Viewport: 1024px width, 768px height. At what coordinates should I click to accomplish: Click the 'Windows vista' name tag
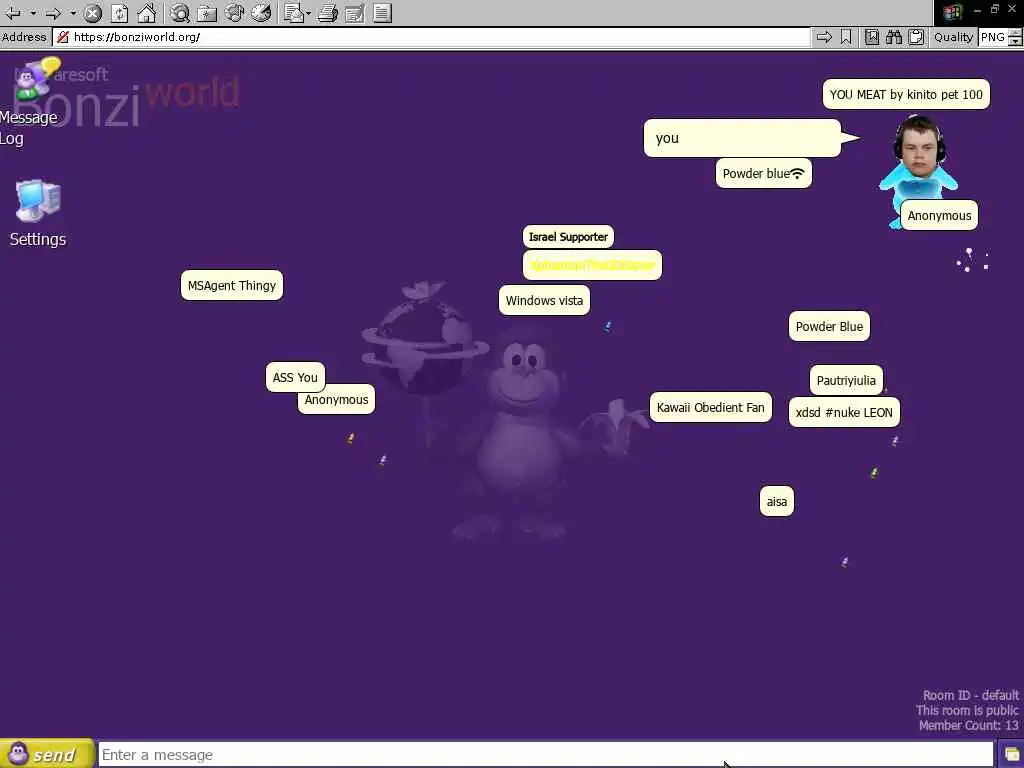pyautogui.click(x=544, y=300)
